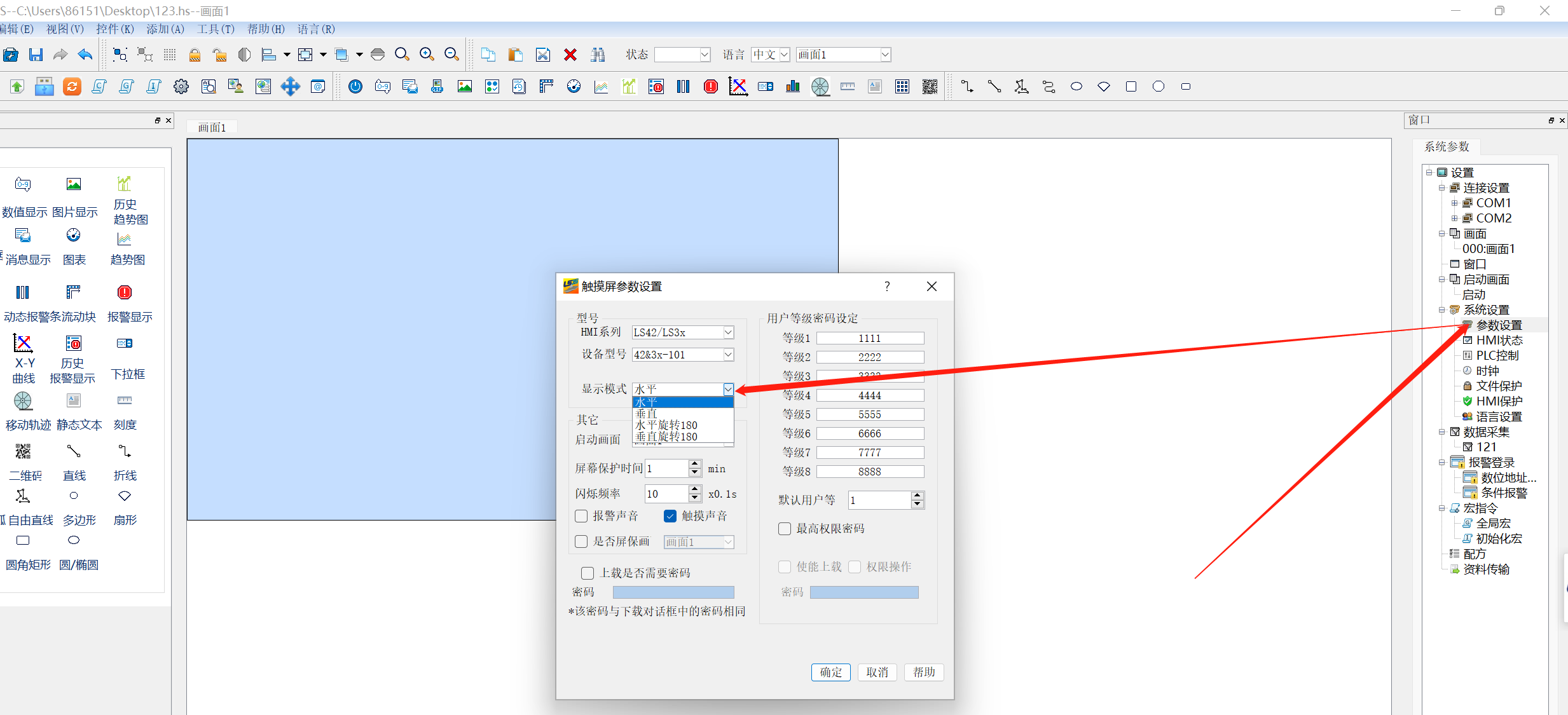Collapse the 连接设置 tree node
Image resolution: width=1568 pixels, height=715 pixels.
1441,188
